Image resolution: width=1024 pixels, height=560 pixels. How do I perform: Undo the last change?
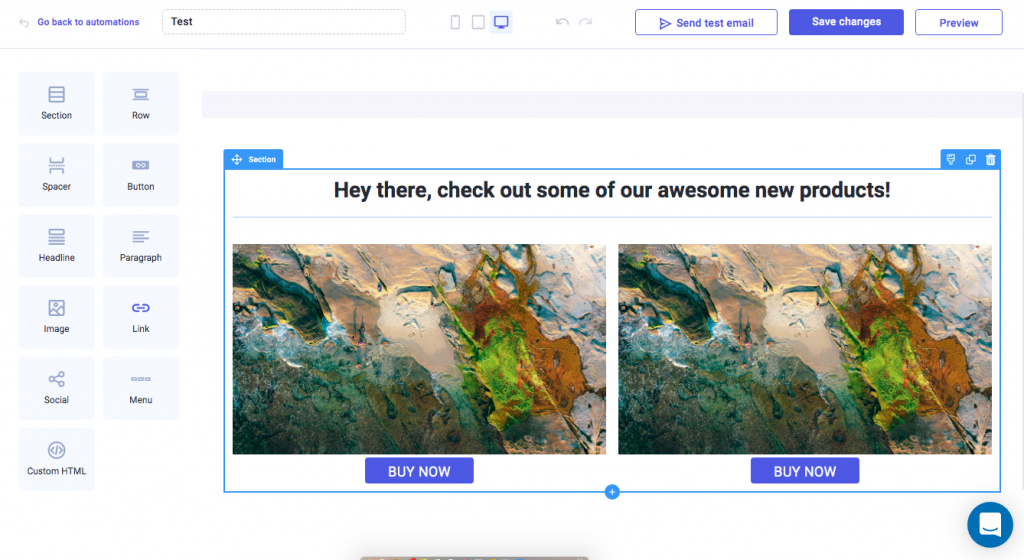562,22
